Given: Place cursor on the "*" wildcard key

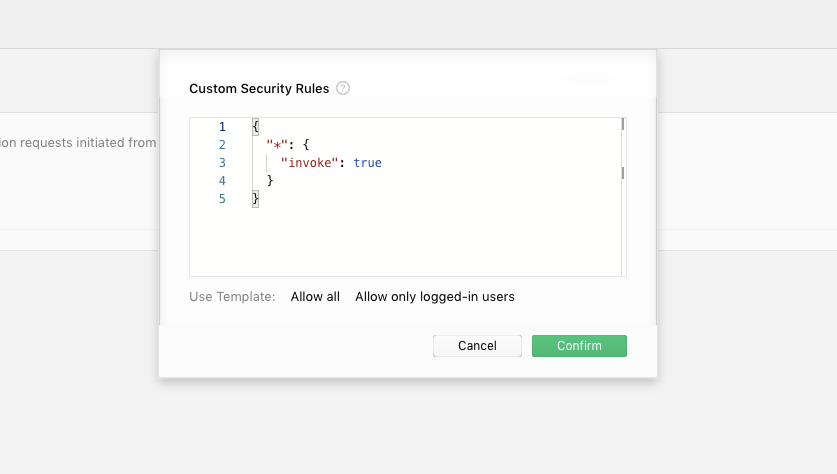Looking at the screenshot, I should coord(276,145).
